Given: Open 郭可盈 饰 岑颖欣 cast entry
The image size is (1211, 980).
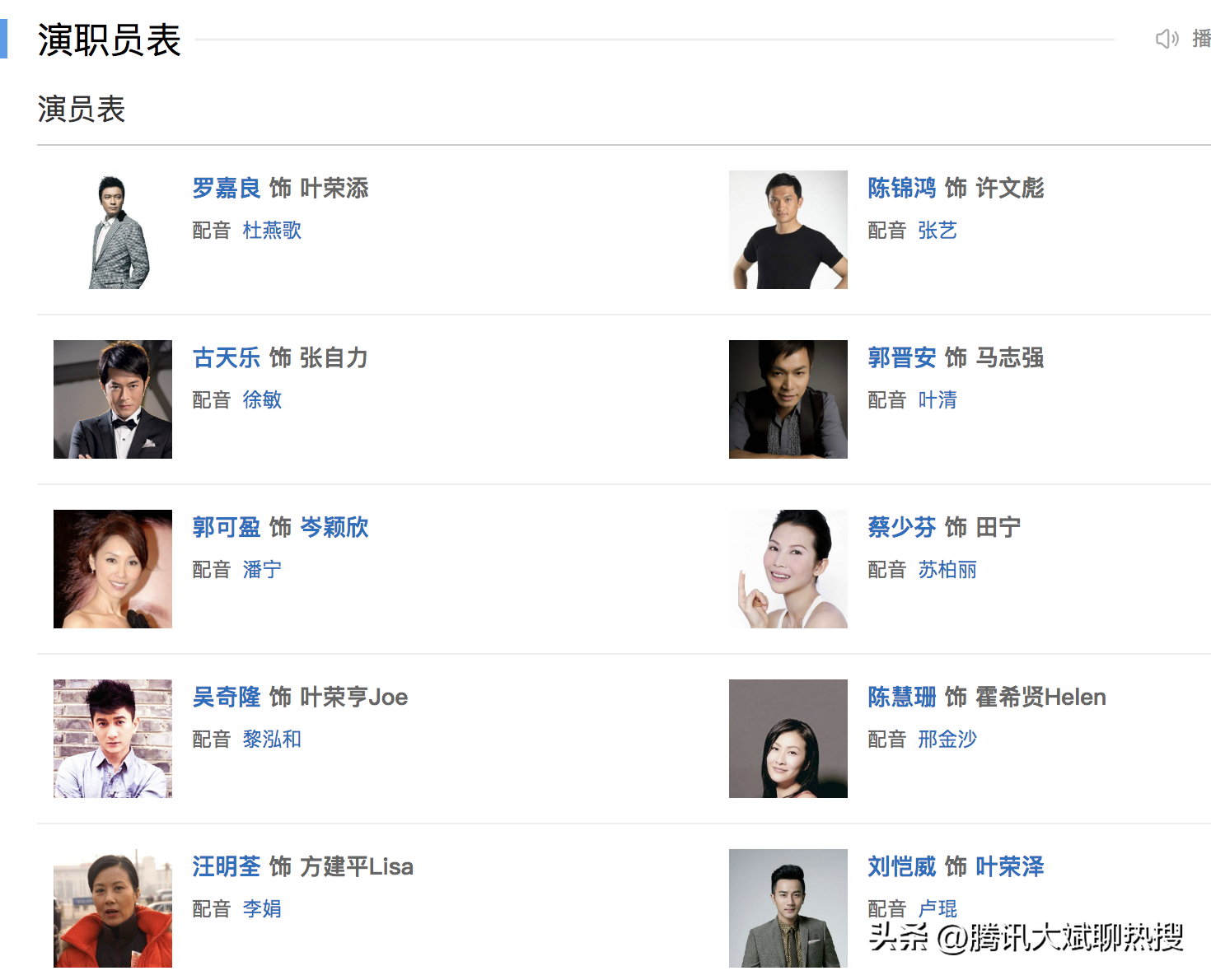Looking at the screenshot, I should point(278,528).
